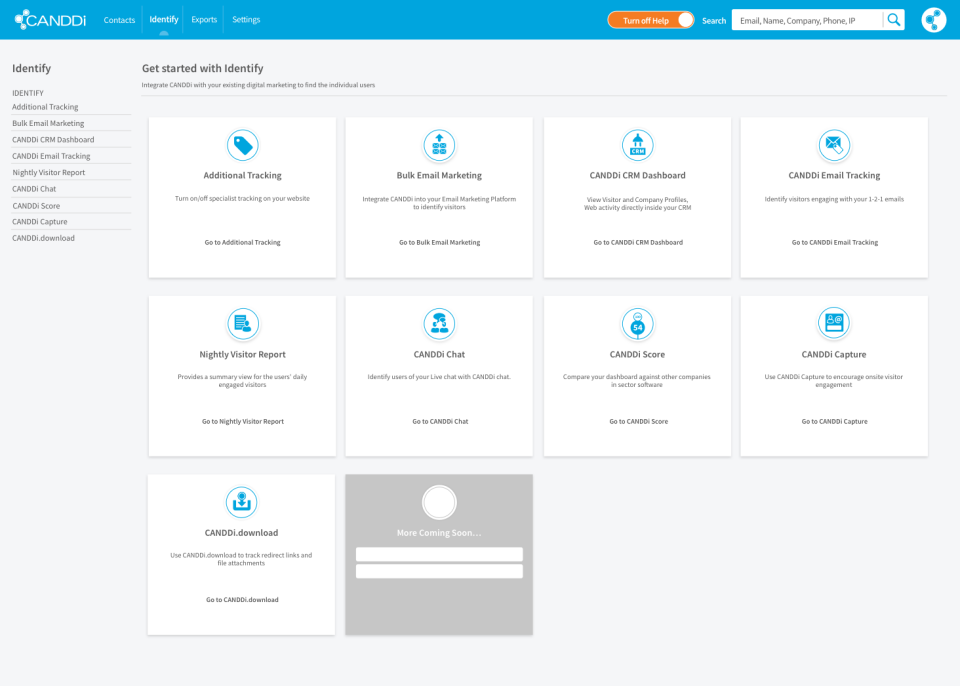960x686 pixels.
Task: Click Go to CANDDi CRM Dashboard link
Action: point(638,243)
